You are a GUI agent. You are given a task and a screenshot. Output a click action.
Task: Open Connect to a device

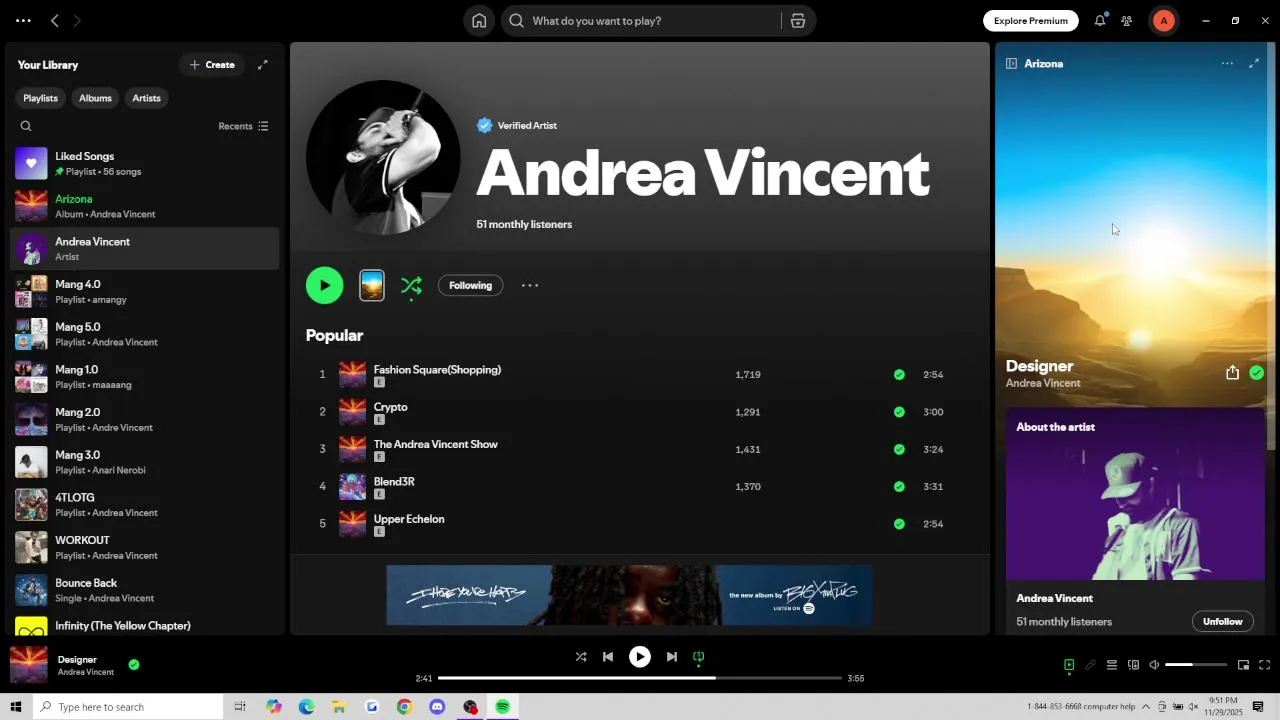pyautogui.click(x=1133, y=665)
